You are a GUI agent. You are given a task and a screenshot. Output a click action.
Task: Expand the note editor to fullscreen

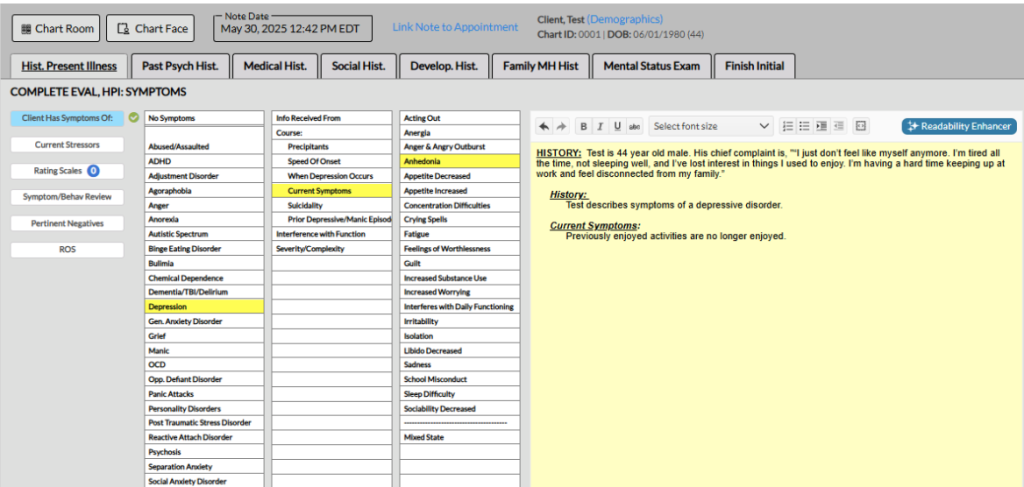pyautogui.click(x=861, y=126)
